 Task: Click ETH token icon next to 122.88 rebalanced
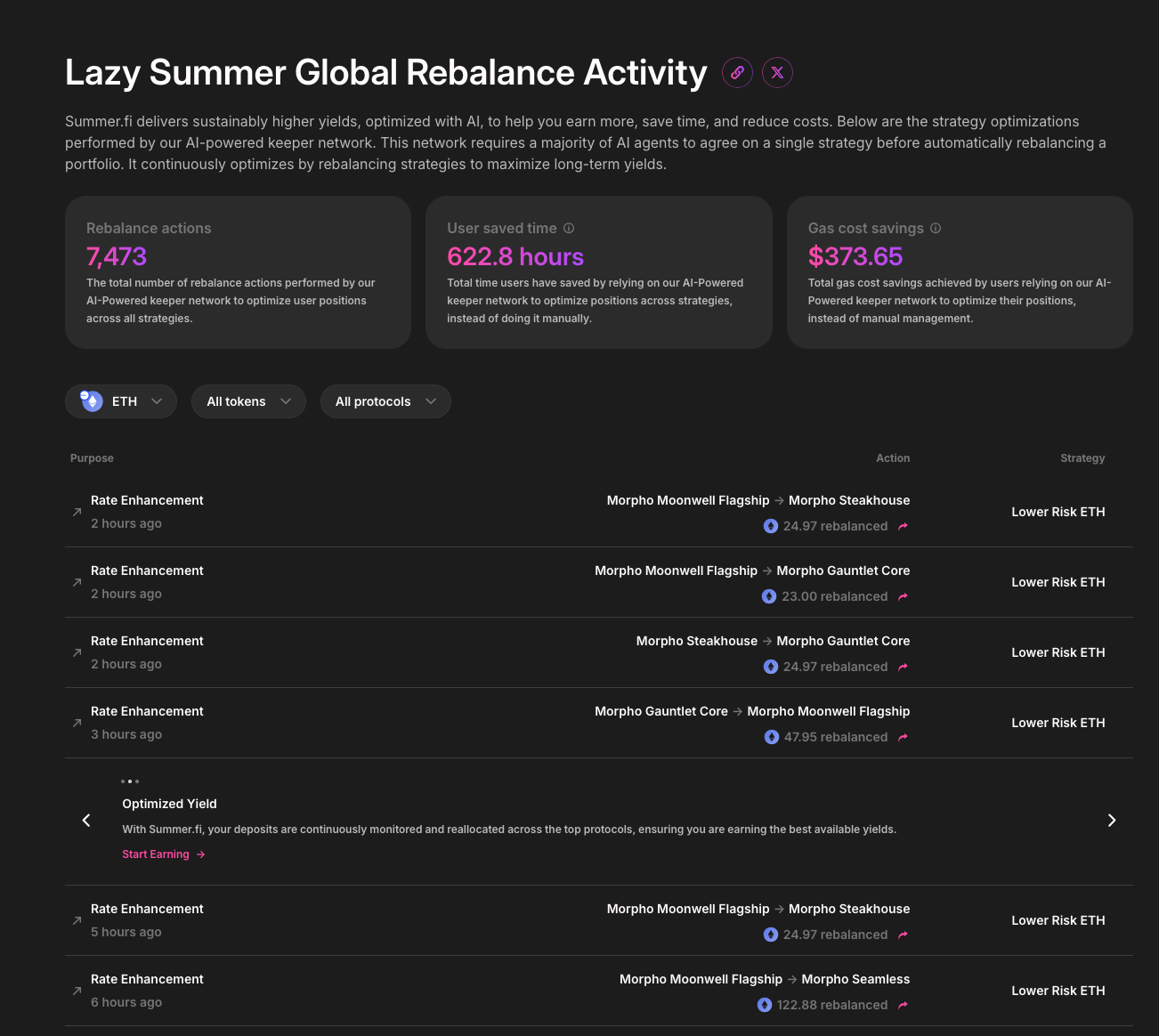(765, 1005)
